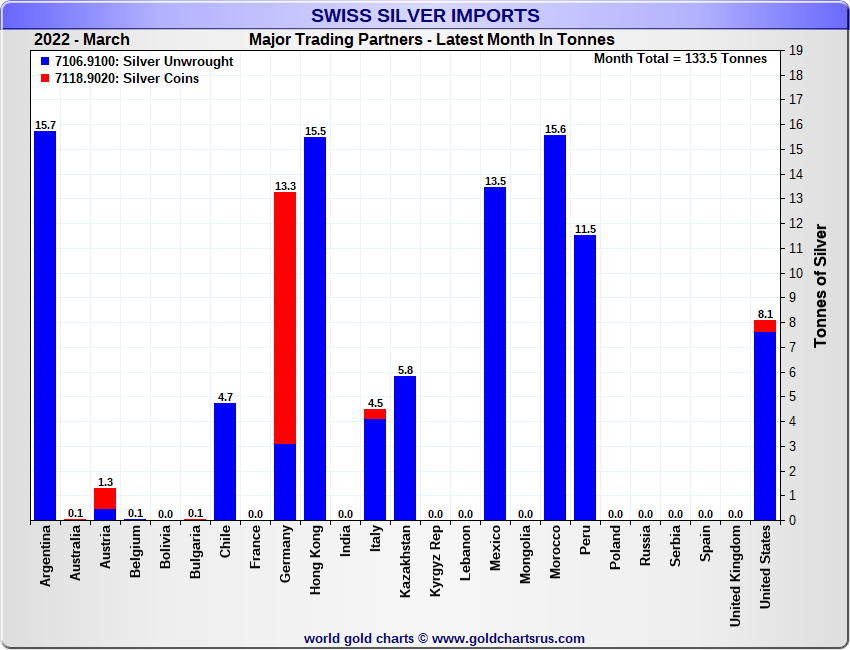This screenshot has width=850, height=650.
Task: Click the Morocco bar
Action: tap(555, 327)
